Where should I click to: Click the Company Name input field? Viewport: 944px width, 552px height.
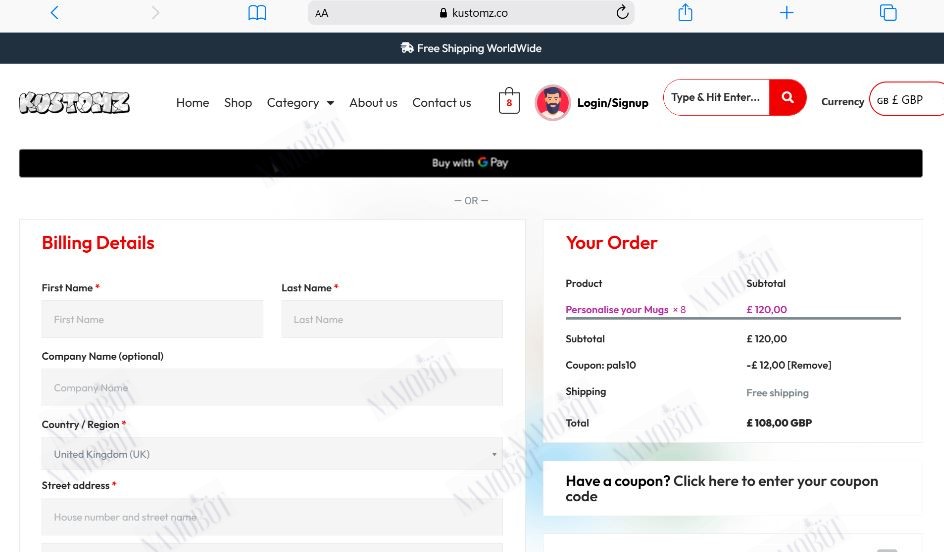tap(272, 387)
